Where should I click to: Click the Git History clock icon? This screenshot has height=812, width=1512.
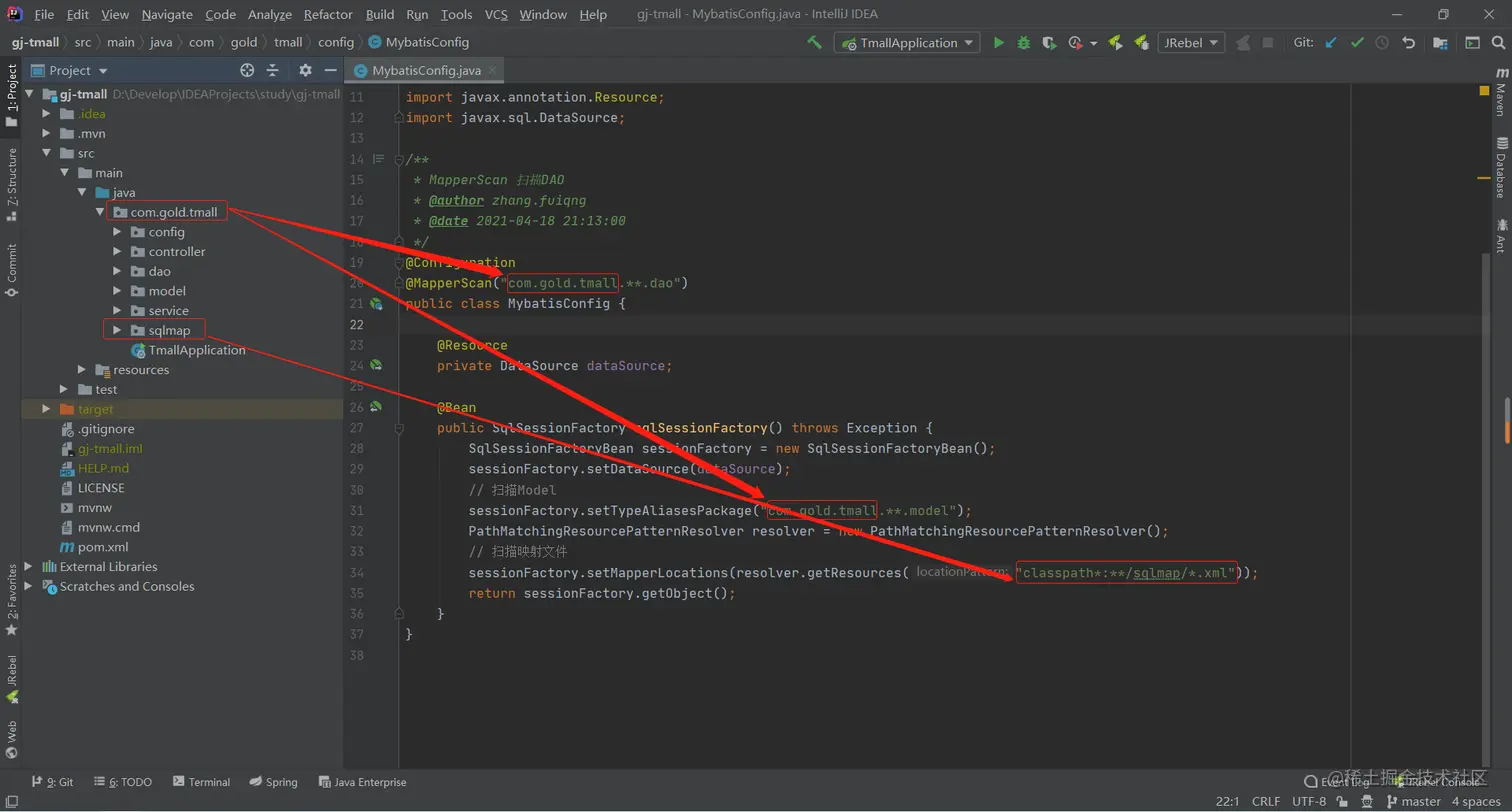click(x=1382, y=43)
